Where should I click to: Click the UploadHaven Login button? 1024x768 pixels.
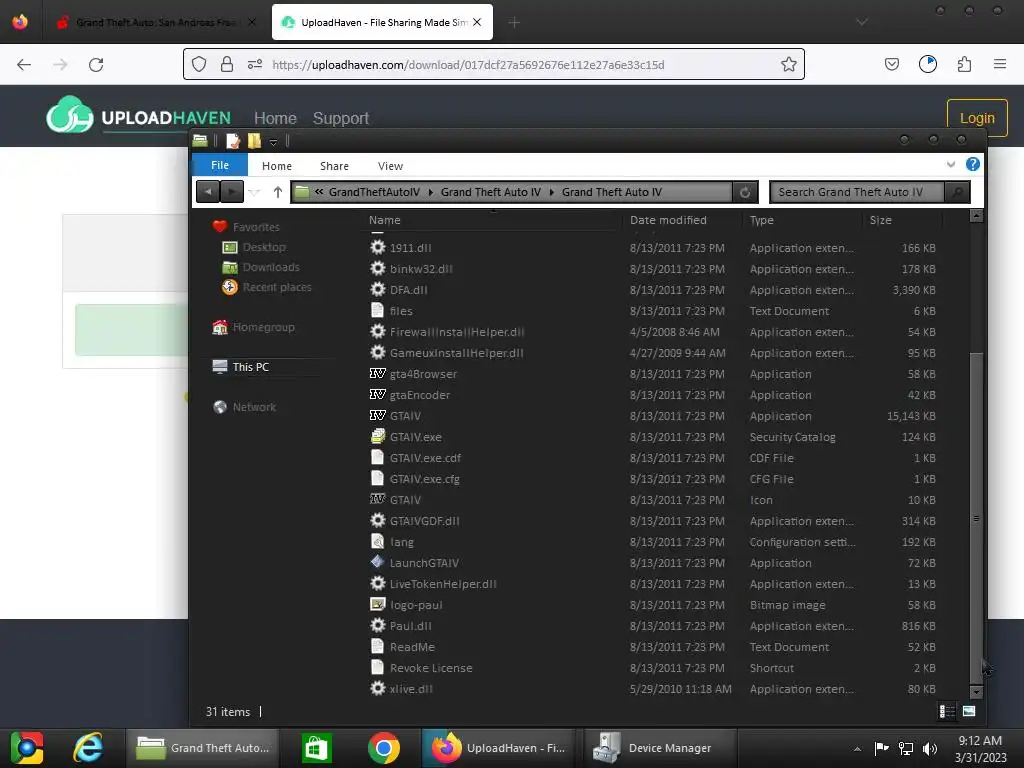(977, 118)
